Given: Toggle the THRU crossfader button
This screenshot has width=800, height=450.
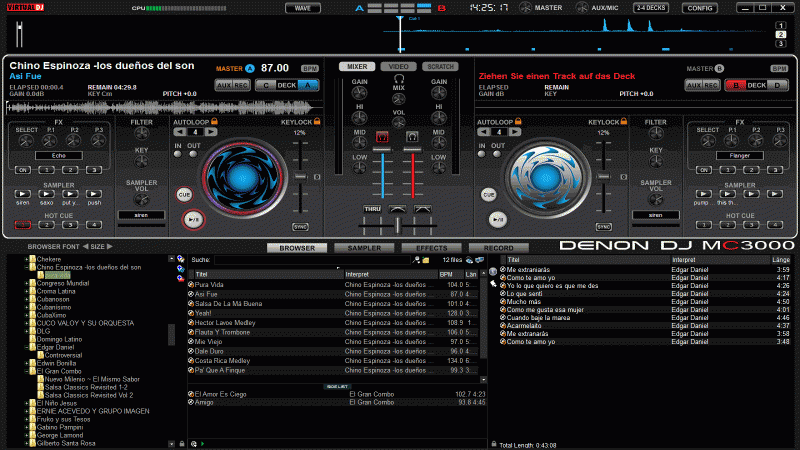Looking at the screenshot, I should coord(373,209).
